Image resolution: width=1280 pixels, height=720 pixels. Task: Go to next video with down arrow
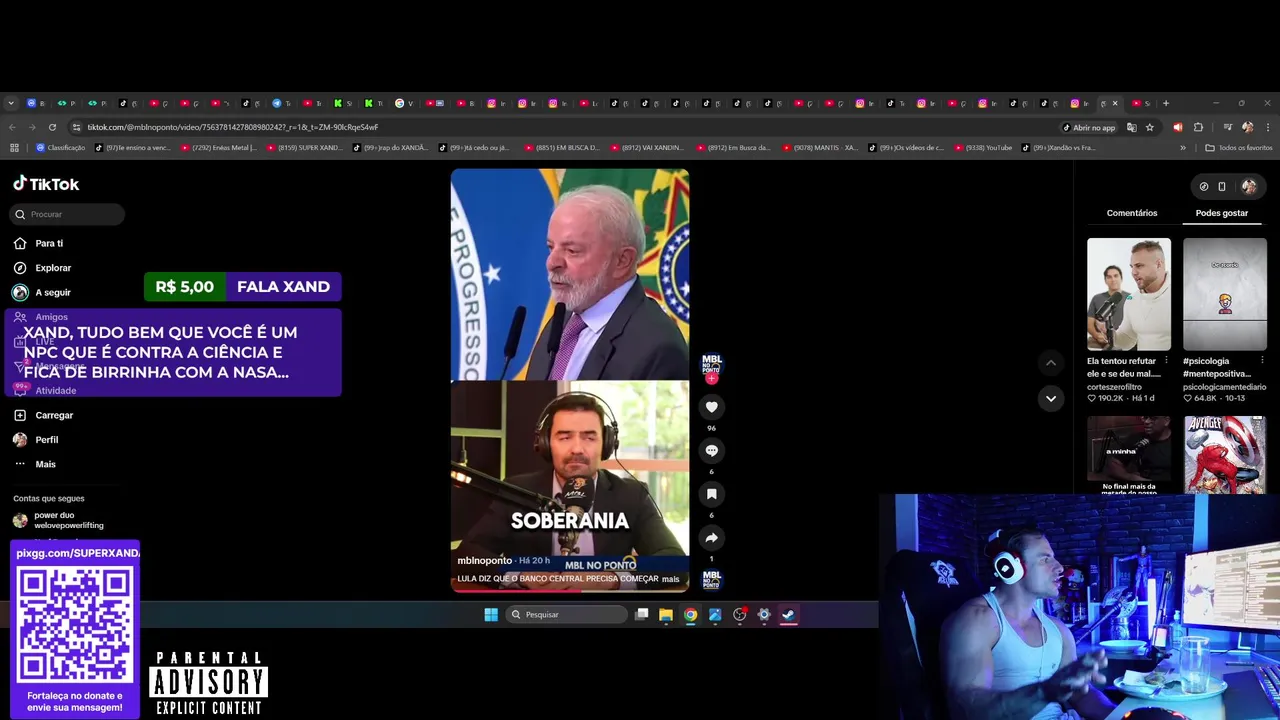[x=1050, y=398]
